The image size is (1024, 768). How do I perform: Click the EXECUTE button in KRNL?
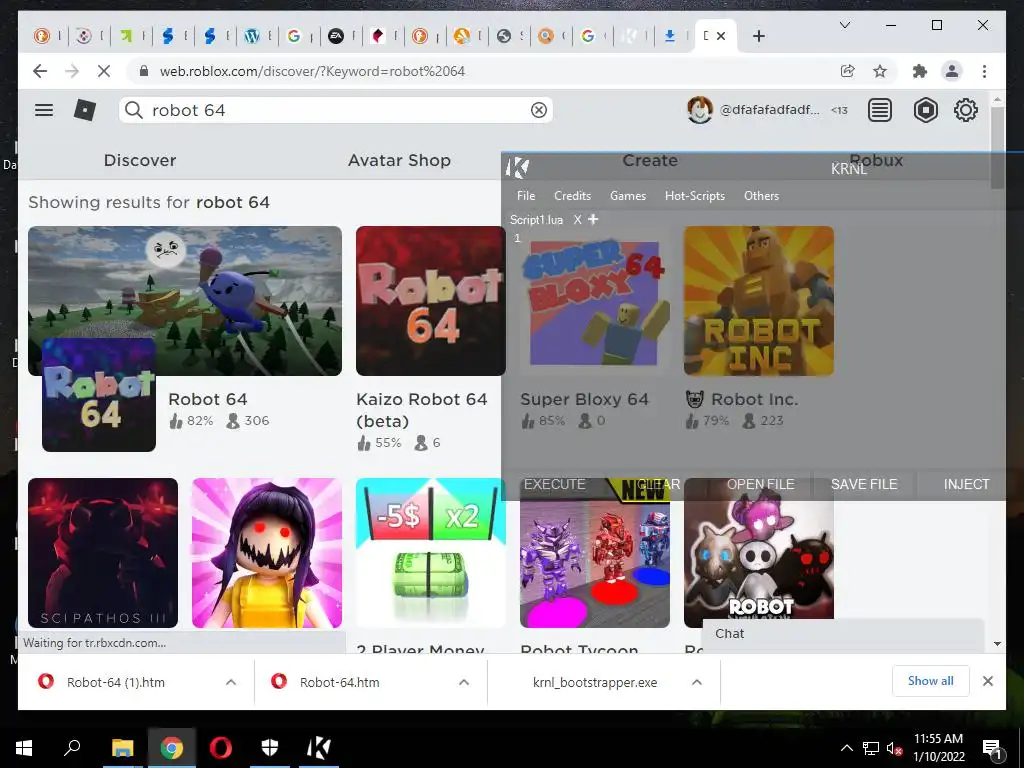554,484
